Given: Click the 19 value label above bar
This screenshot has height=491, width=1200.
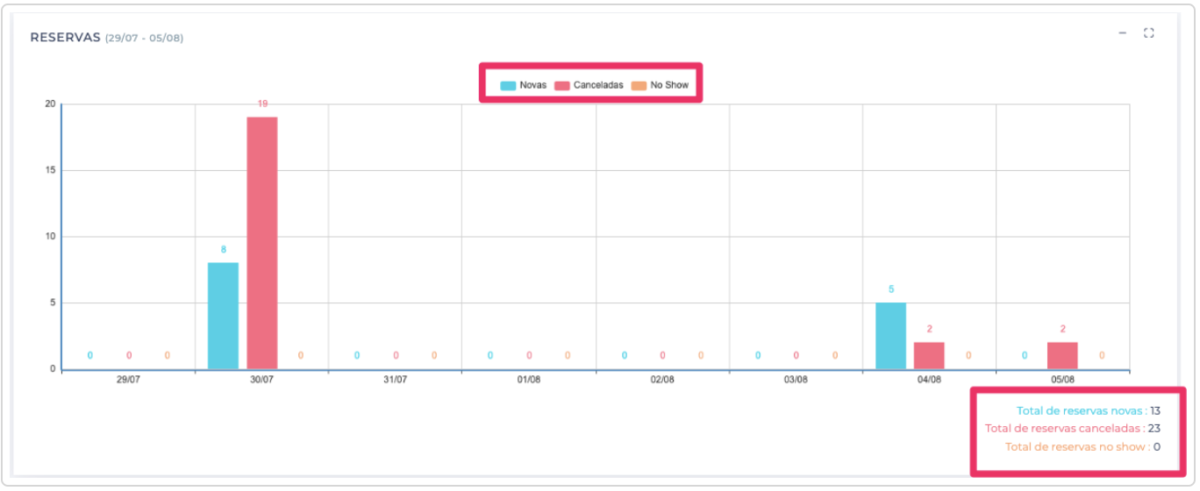Looking at the screenshot, I should tap(262, 104).
